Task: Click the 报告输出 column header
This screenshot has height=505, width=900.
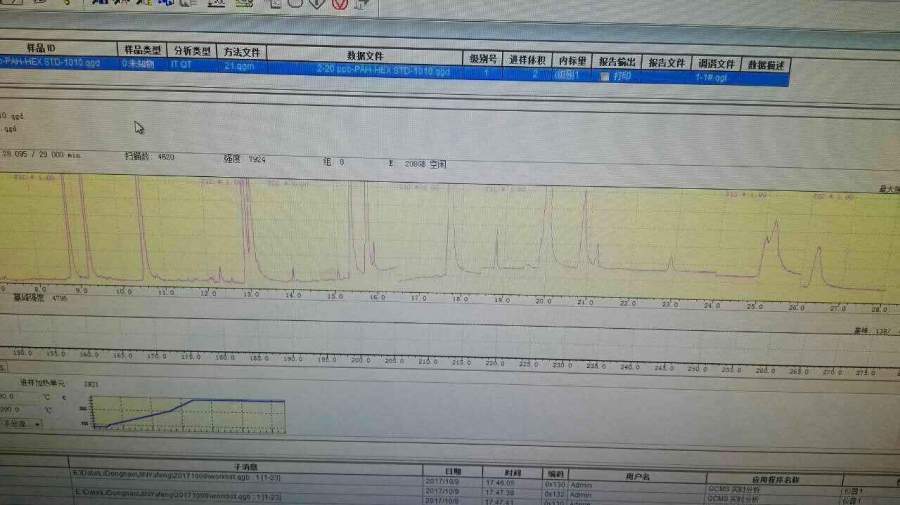Action: click(617, 62)
